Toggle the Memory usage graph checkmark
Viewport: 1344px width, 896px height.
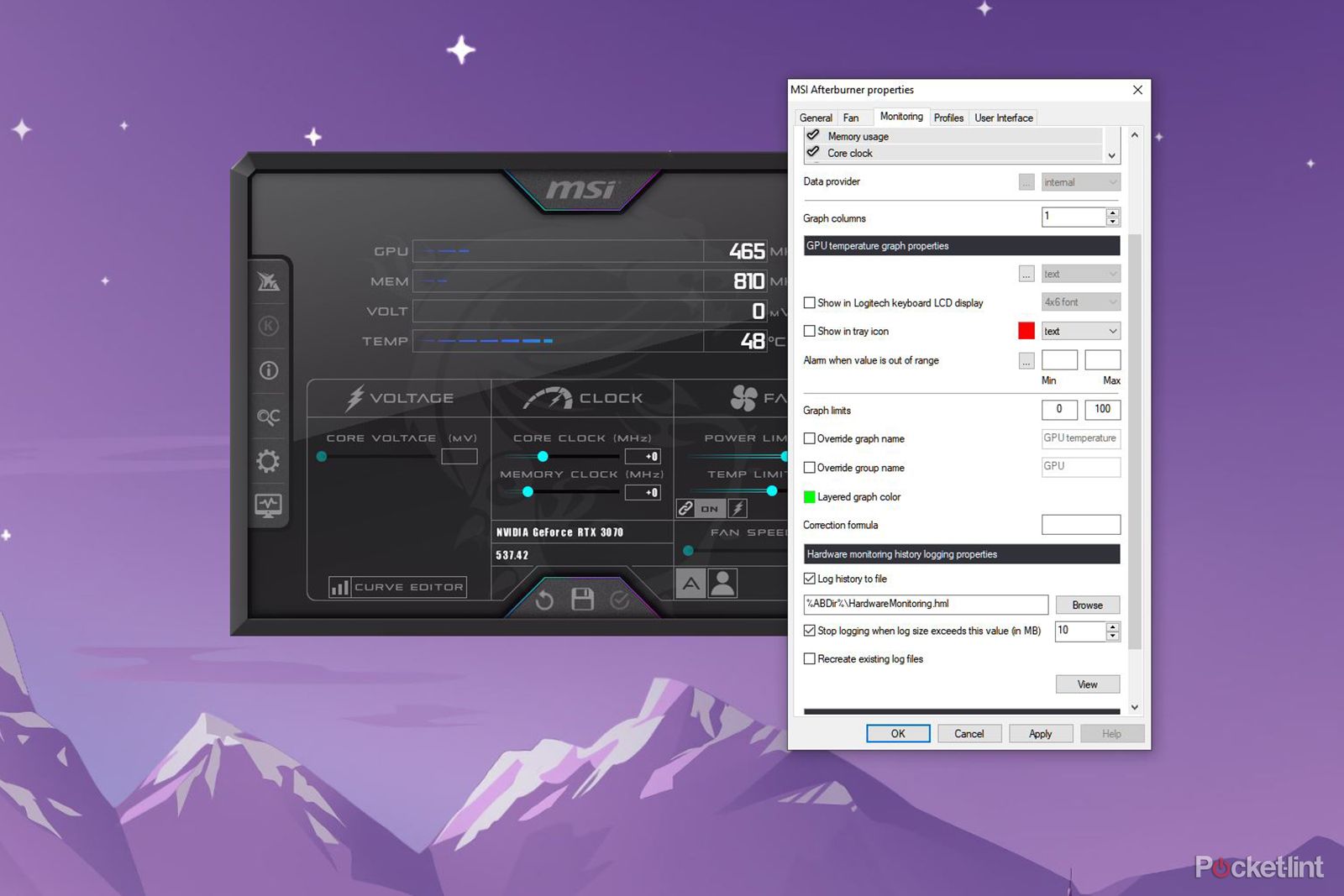(x=813, y=135)
